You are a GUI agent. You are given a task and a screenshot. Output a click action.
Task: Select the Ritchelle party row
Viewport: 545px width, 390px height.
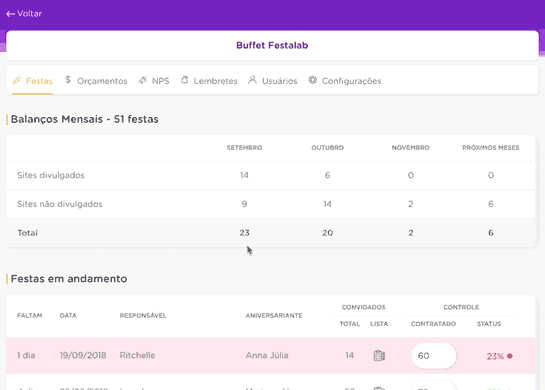pyautogui.click(x=271, y=356)
